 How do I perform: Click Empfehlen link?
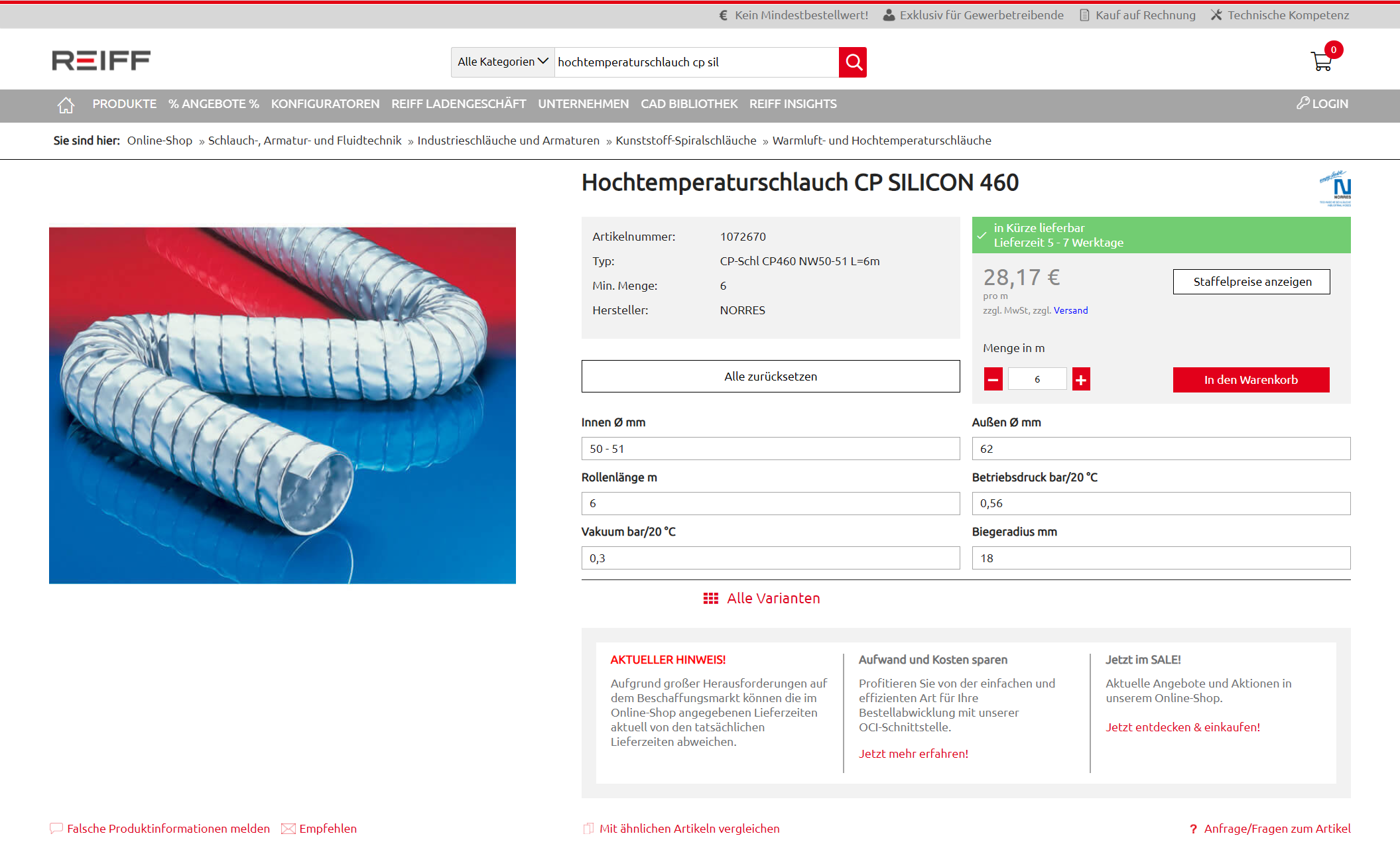319,828
